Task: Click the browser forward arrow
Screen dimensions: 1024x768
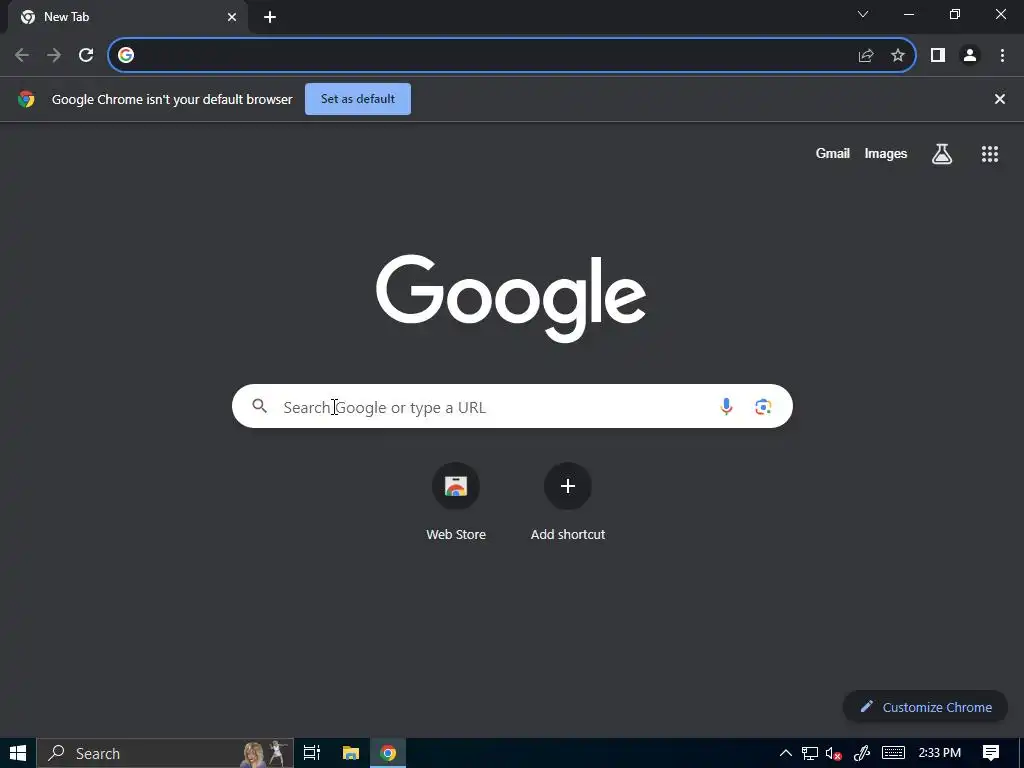Action: (x=54, y=55)
